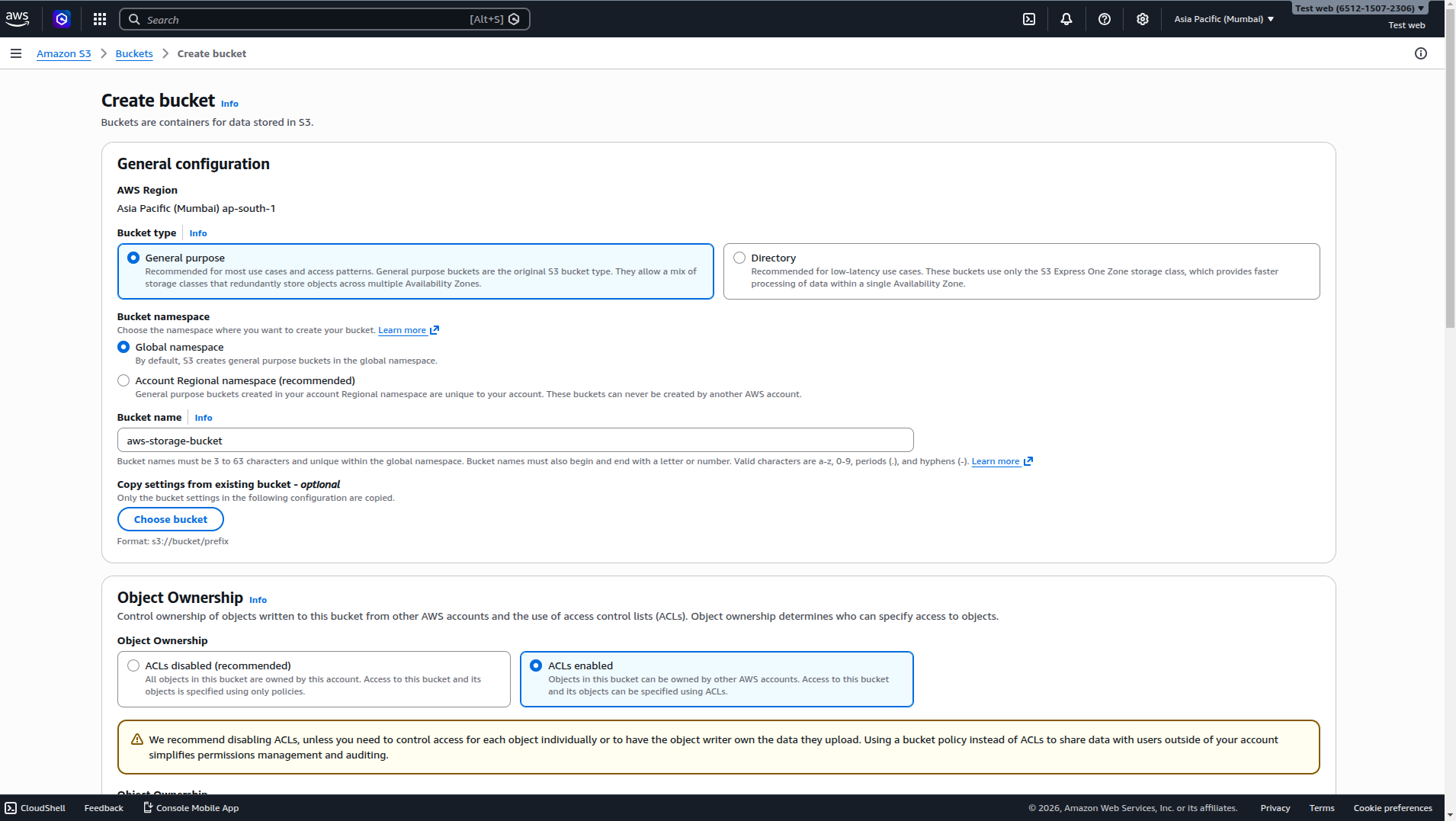
Task: Open Cookie preferences in footer
Action: (x=1393, y=808)
